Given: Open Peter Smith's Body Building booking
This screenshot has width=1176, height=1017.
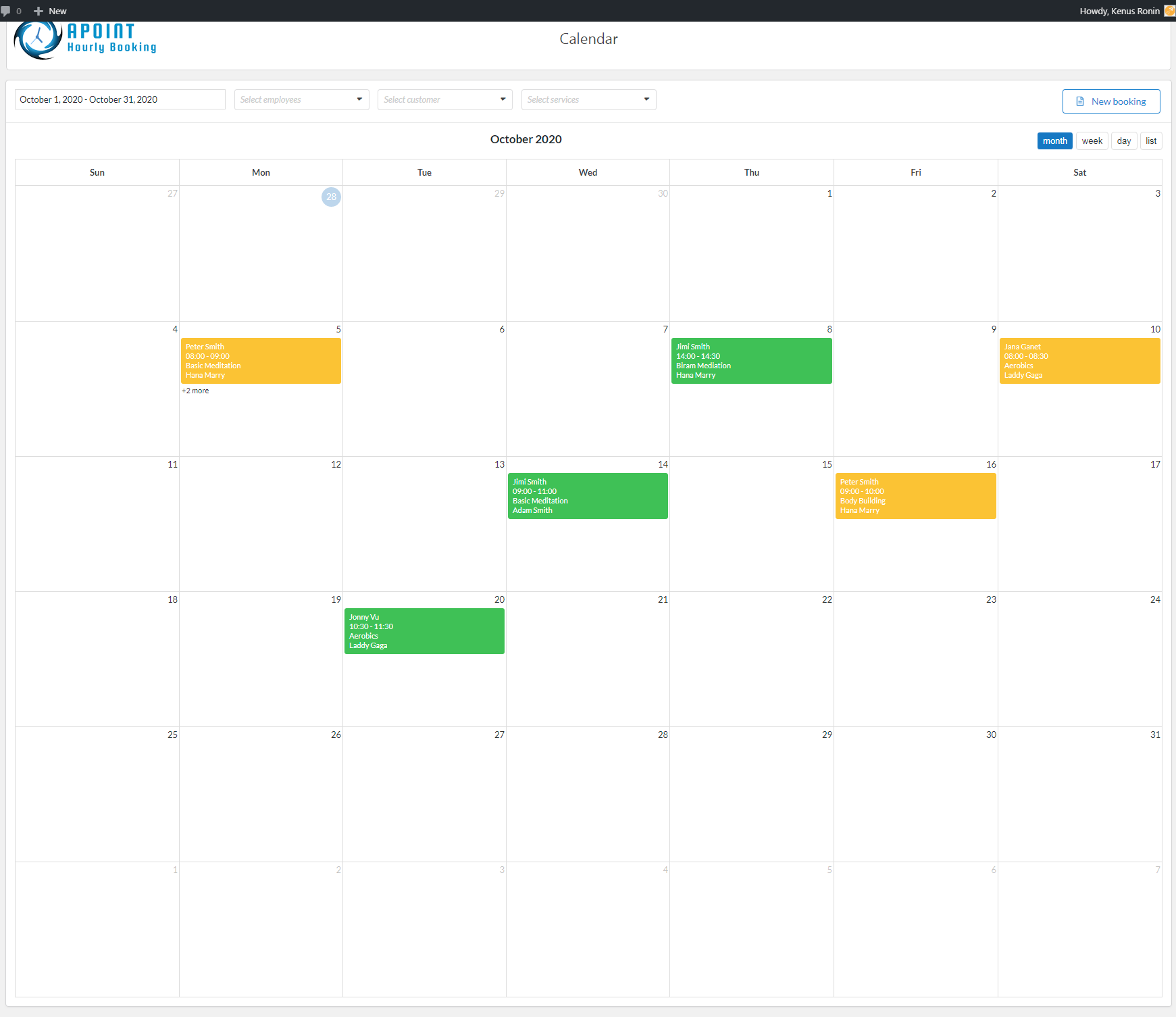Looking at the screenshot, I should click(x=915, y=496).
